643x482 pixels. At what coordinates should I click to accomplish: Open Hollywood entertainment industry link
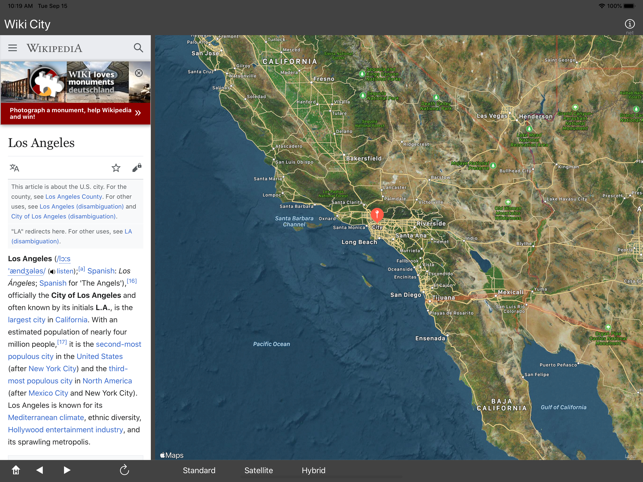pos(66,429)
